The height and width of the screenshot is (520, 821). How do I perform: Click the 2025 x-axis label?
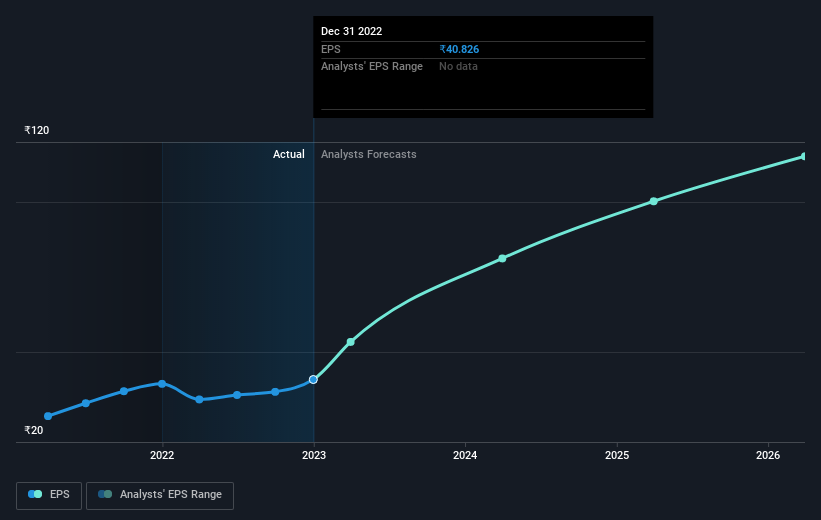(x=617, y=455)
